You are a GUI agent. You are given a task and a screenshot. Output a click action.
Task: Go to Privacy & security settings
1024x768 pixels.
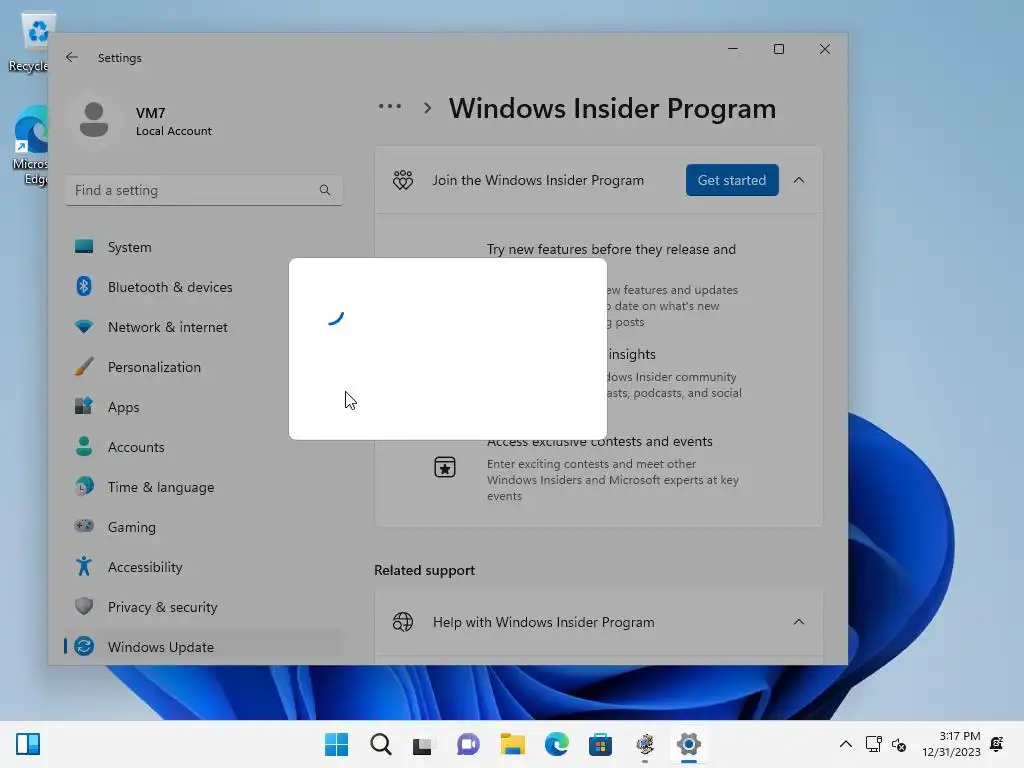tap(204, 607)
